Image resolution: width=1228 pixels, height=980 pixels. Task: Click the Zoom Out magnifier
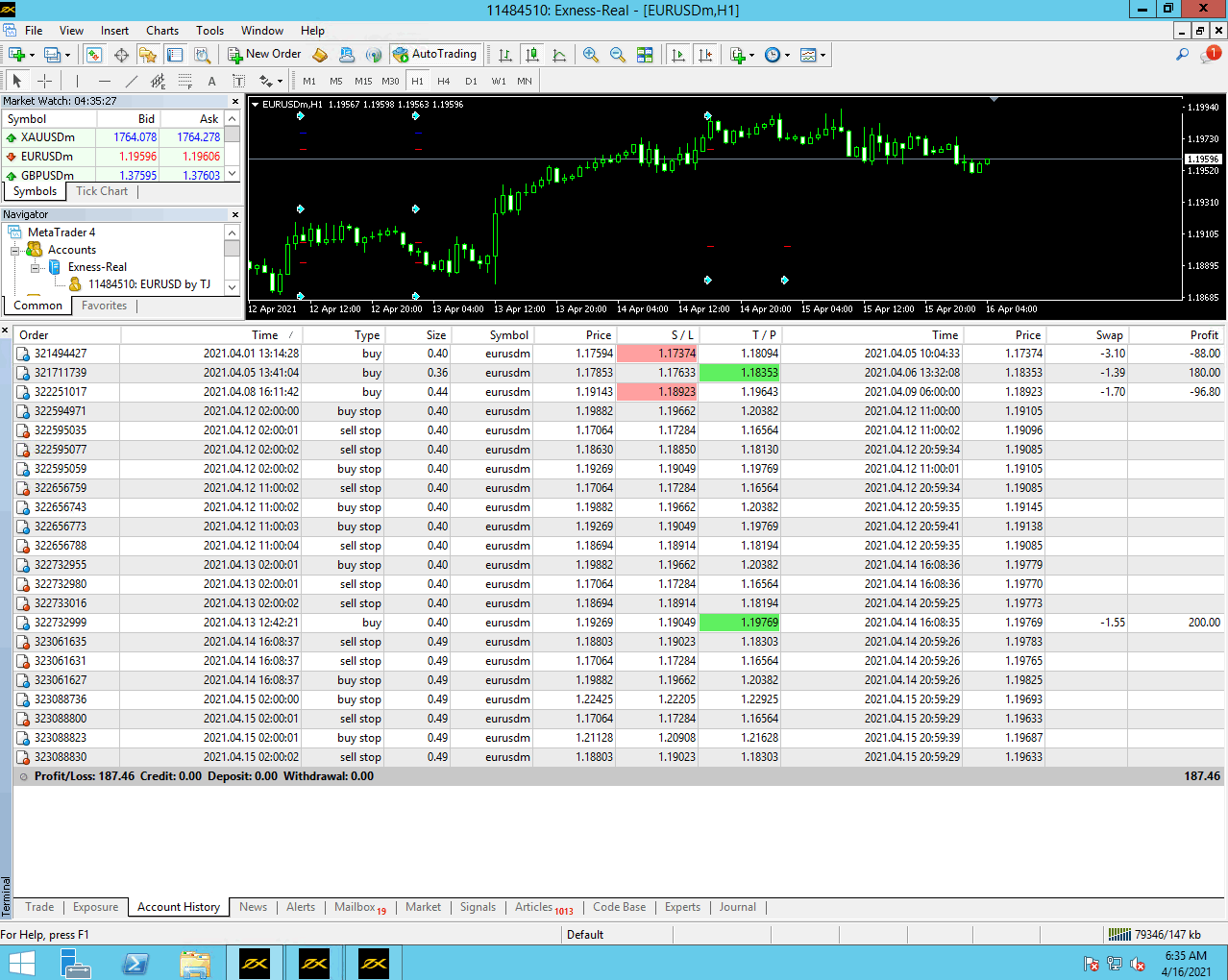pyautogui.click(x=618, y=55)
